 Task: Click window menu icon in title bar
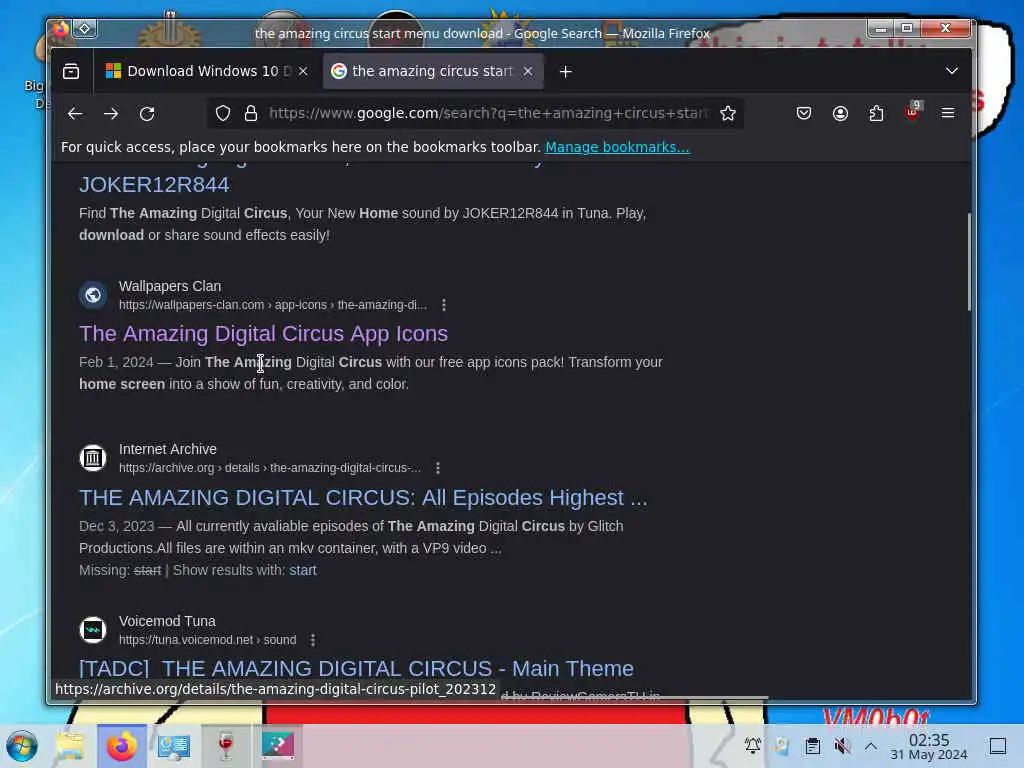(84, 28)
